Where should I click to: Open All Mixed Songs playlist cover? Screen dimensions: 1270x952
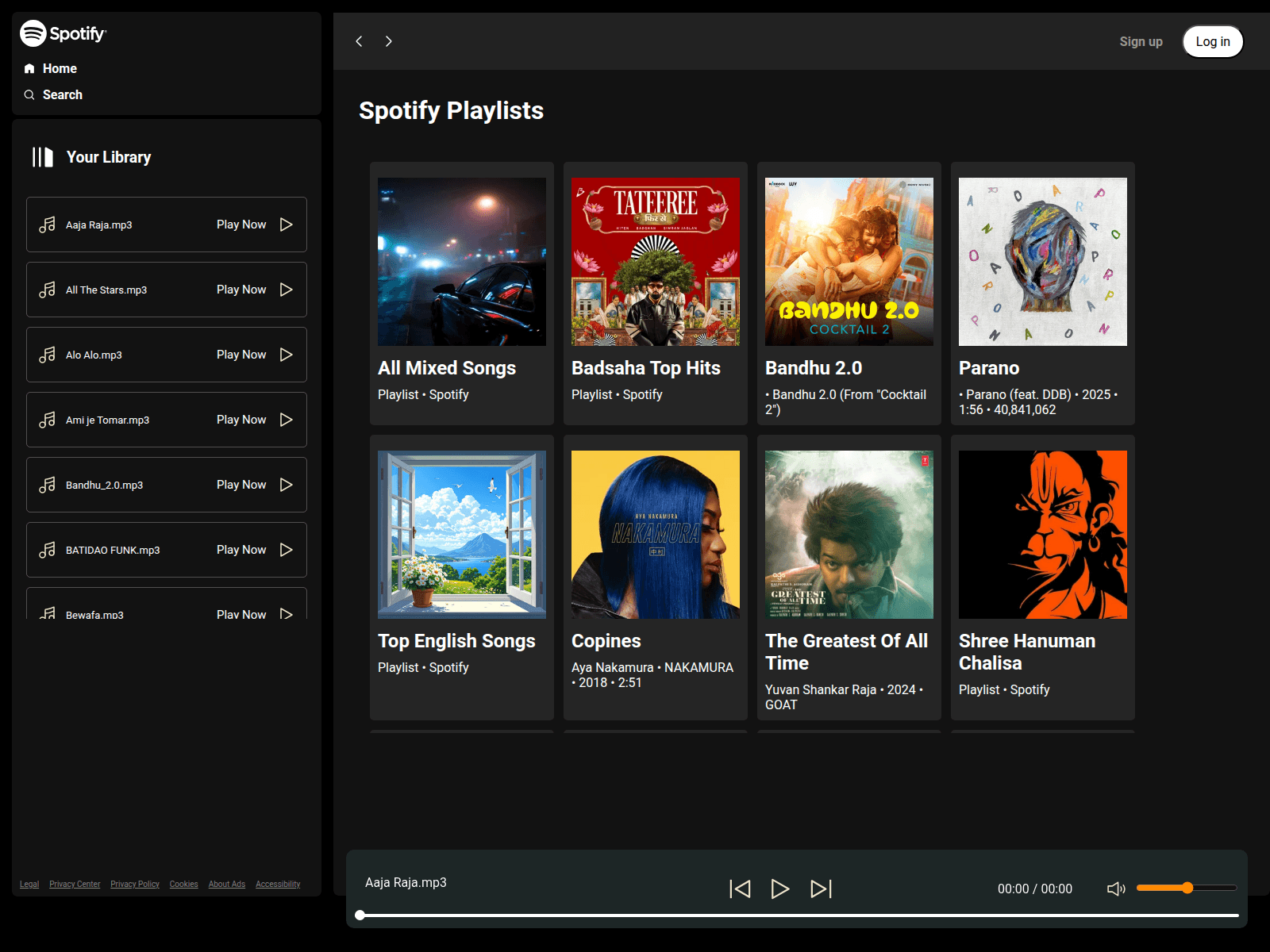pos(462,262)
